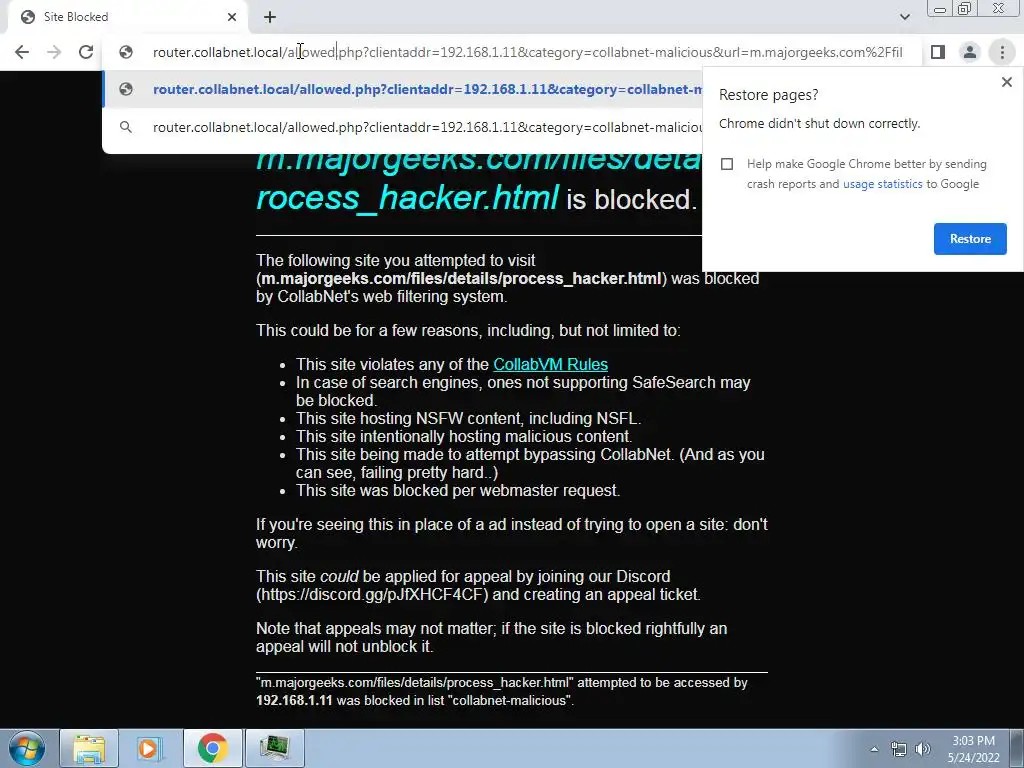The width and height of the screenshot is (1024, 768).
Task: Show hidden tray icons arrow
Action: pos(874,749)
